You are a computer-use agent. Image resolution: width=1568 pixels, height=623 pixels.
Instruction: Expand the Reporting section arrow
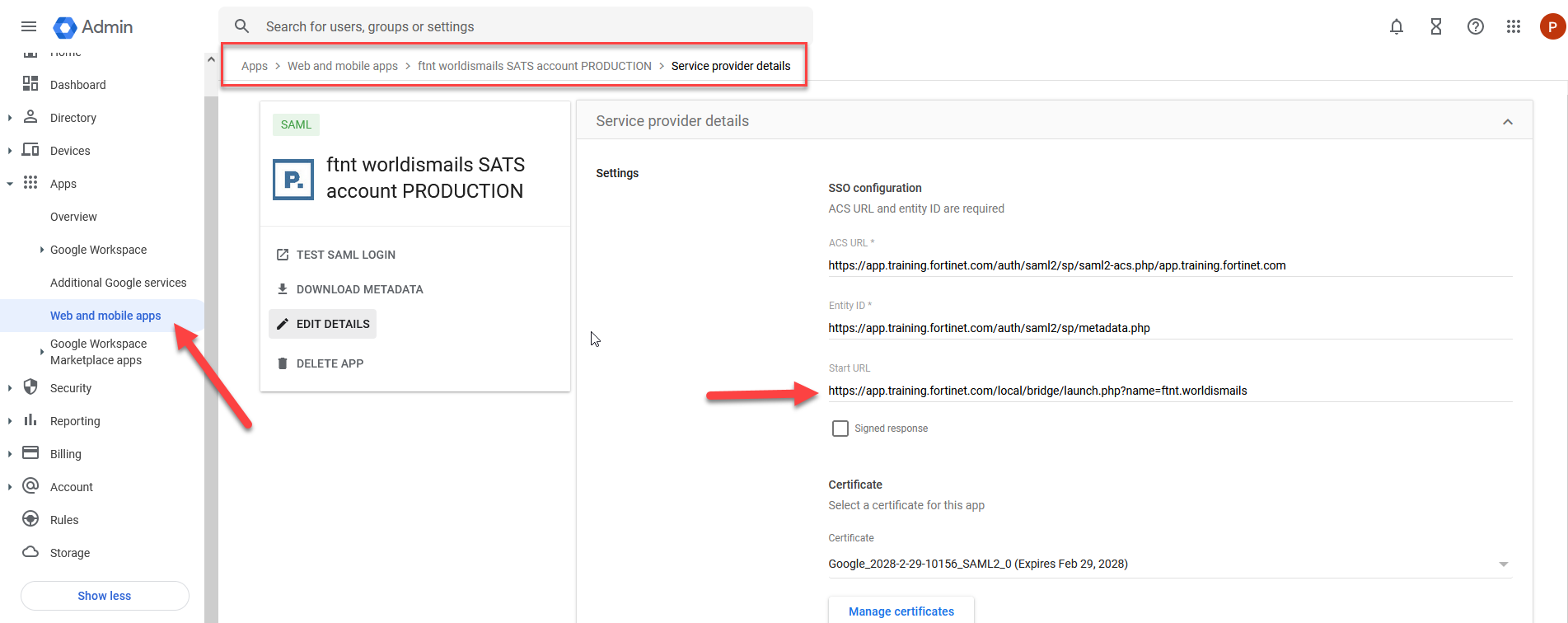click(x=10, y=421)
